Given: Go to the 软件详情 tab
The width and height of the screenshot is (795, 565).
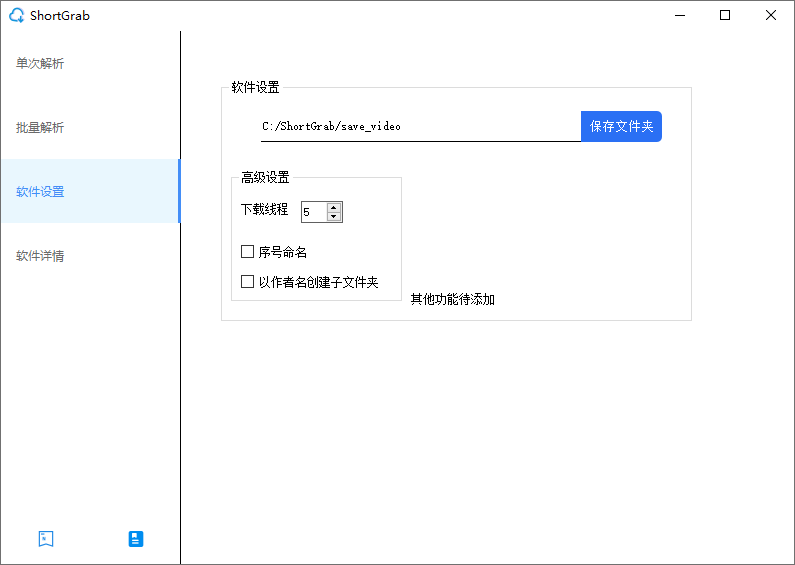Looking at the screenshot, I should [40, 256].
